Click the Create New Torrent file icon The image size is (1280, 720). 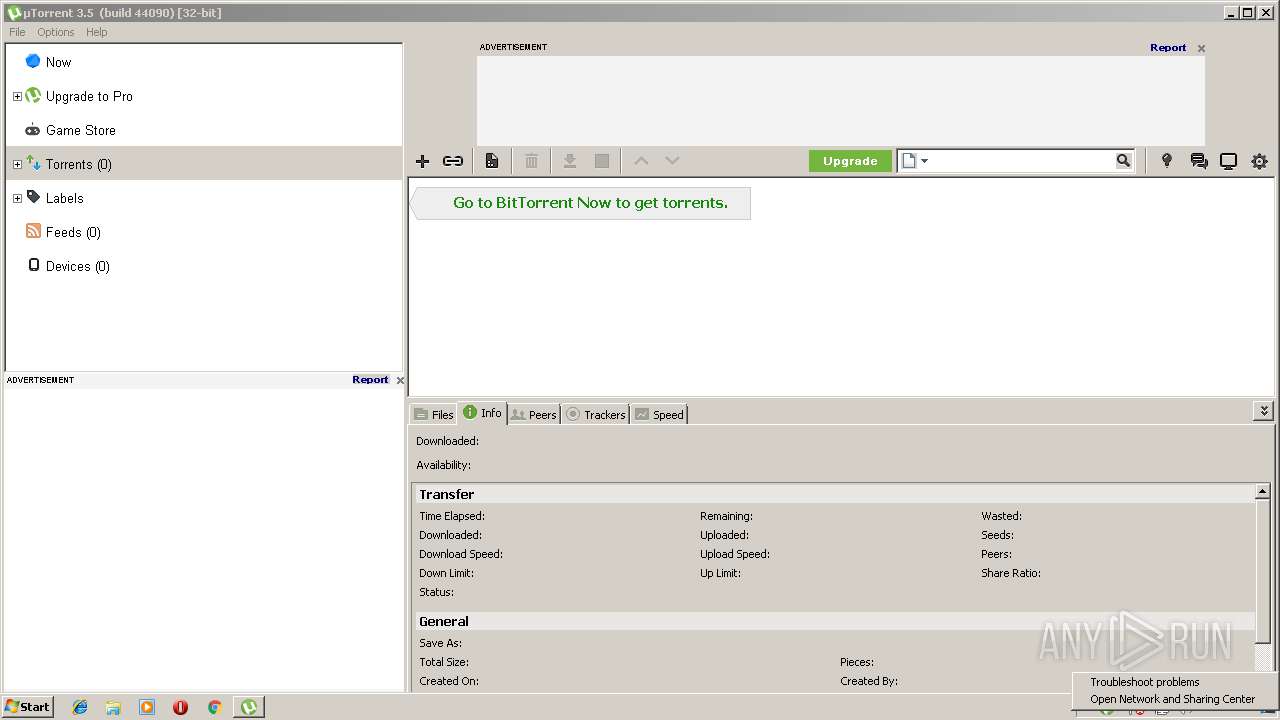492,161
